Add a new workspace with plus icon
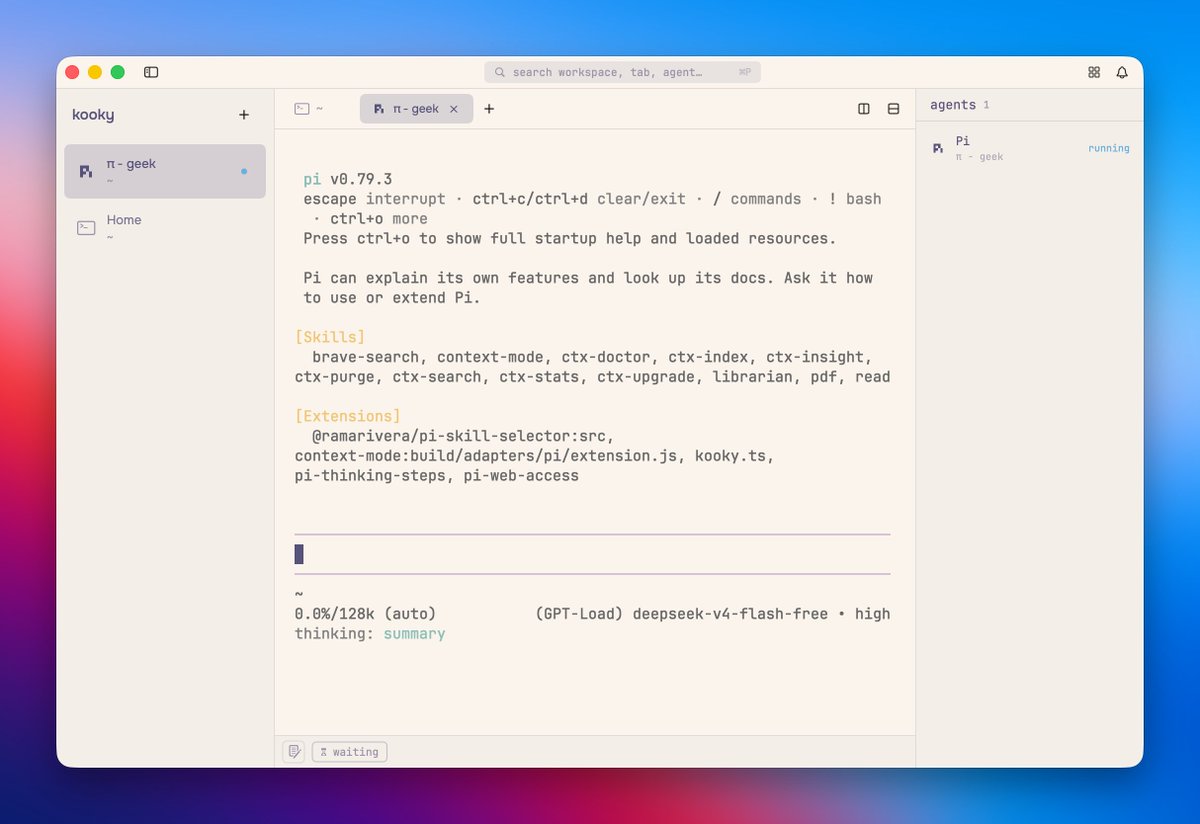 point(244,115)
